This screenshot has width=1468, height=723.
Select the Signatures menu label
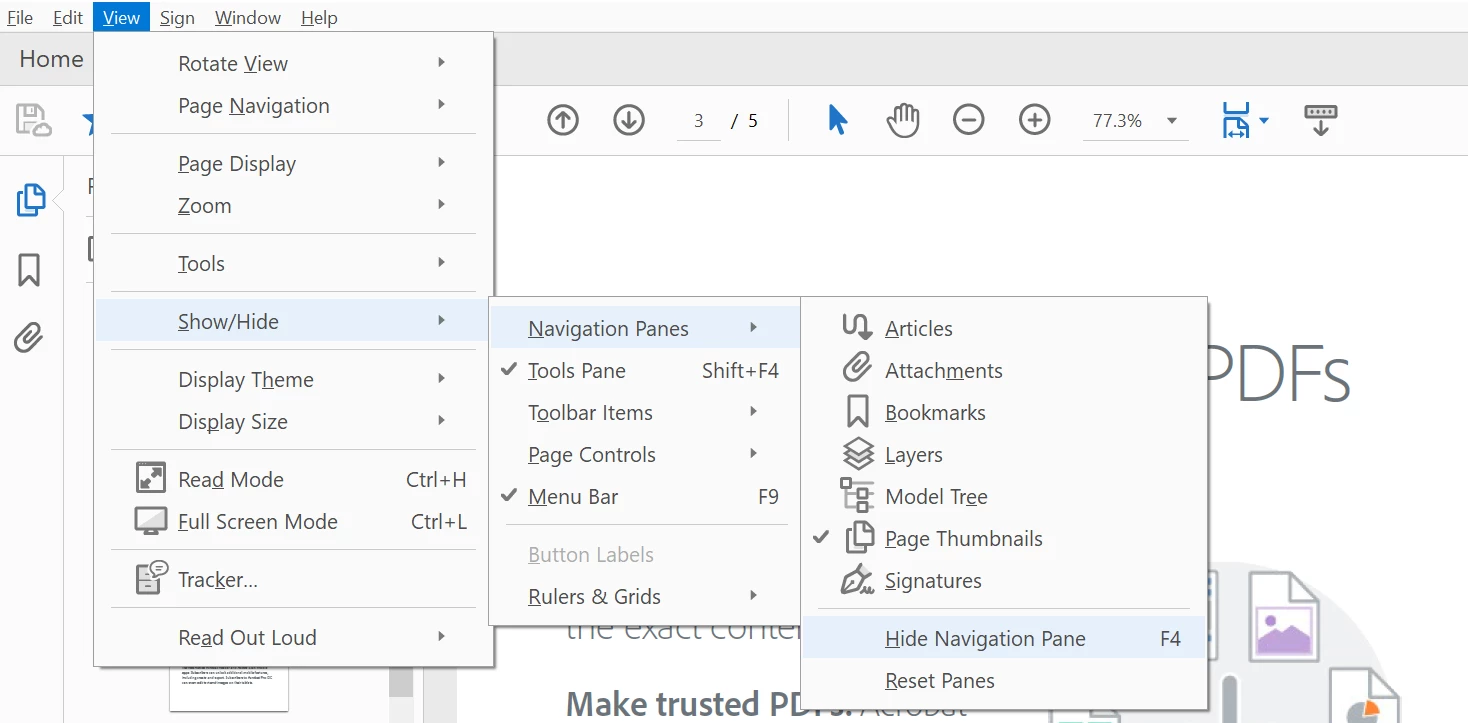933,581
